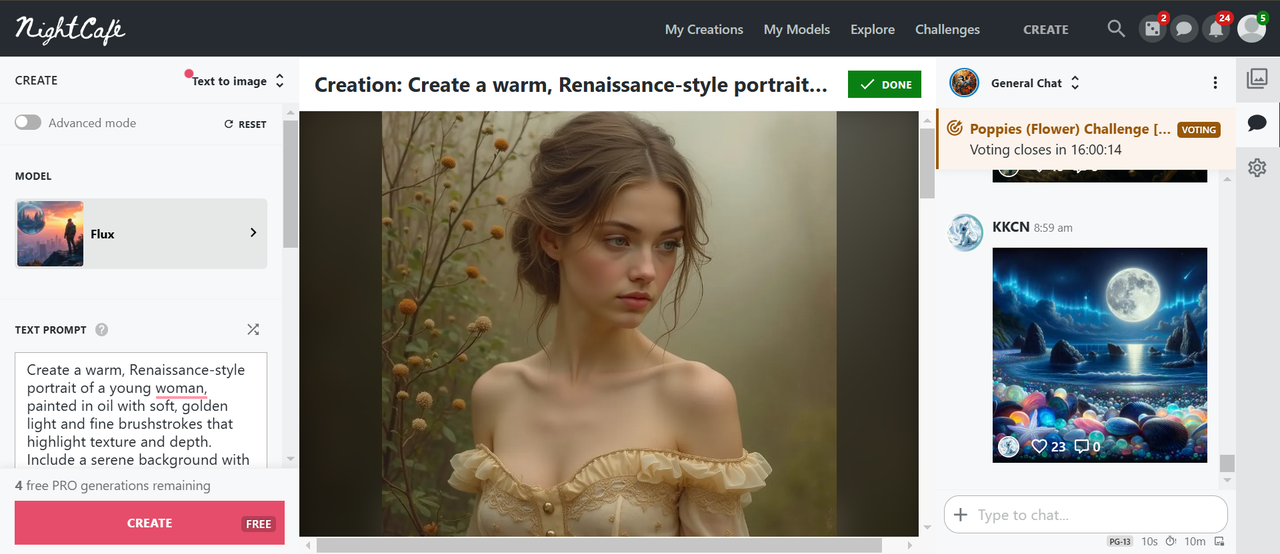Click the Flux model thumbnail image
1280x554 pixels.
(50, 233)
